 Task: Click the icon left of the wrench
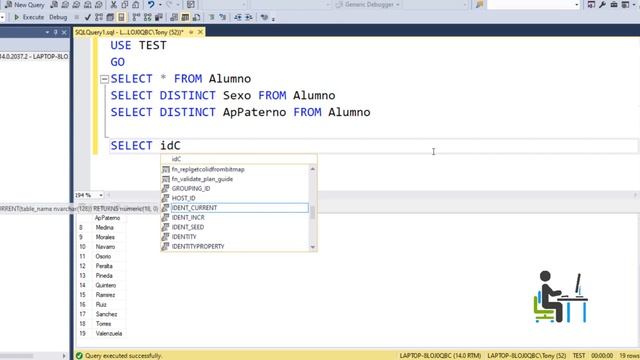tap(591, 4)
